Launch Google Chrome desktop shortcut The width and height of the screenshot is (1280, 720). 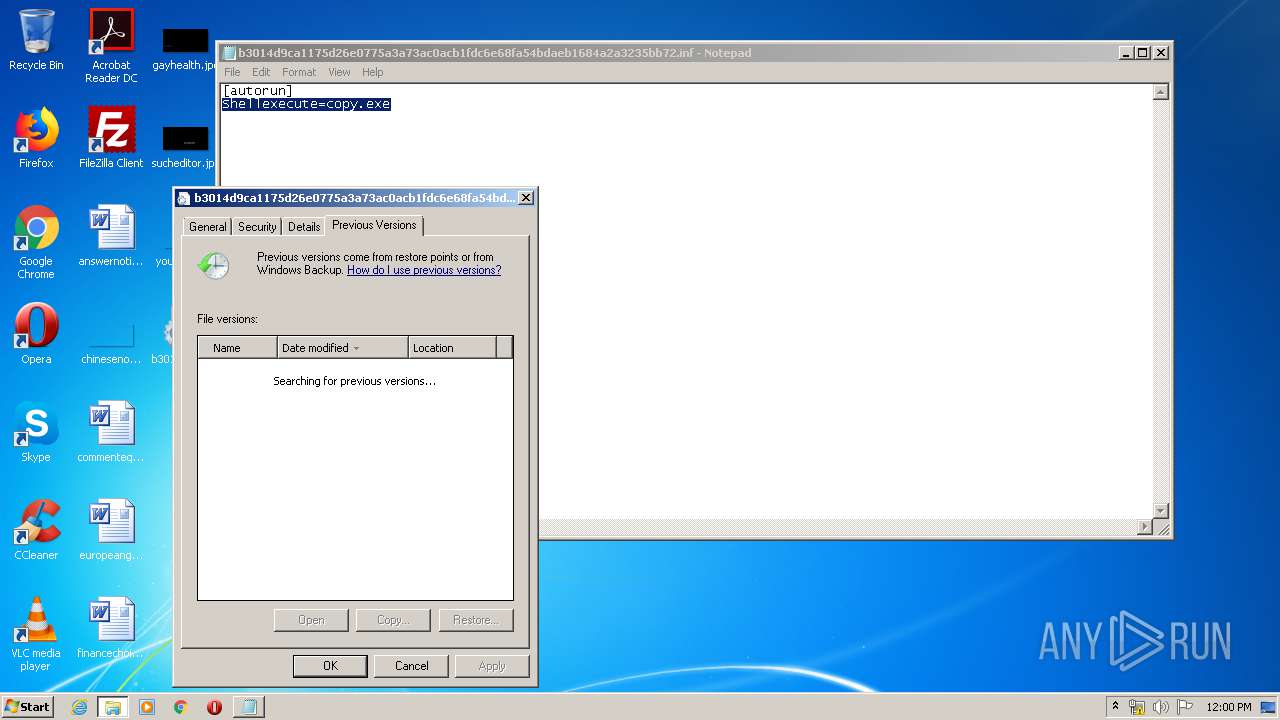(x=36, y=242)
